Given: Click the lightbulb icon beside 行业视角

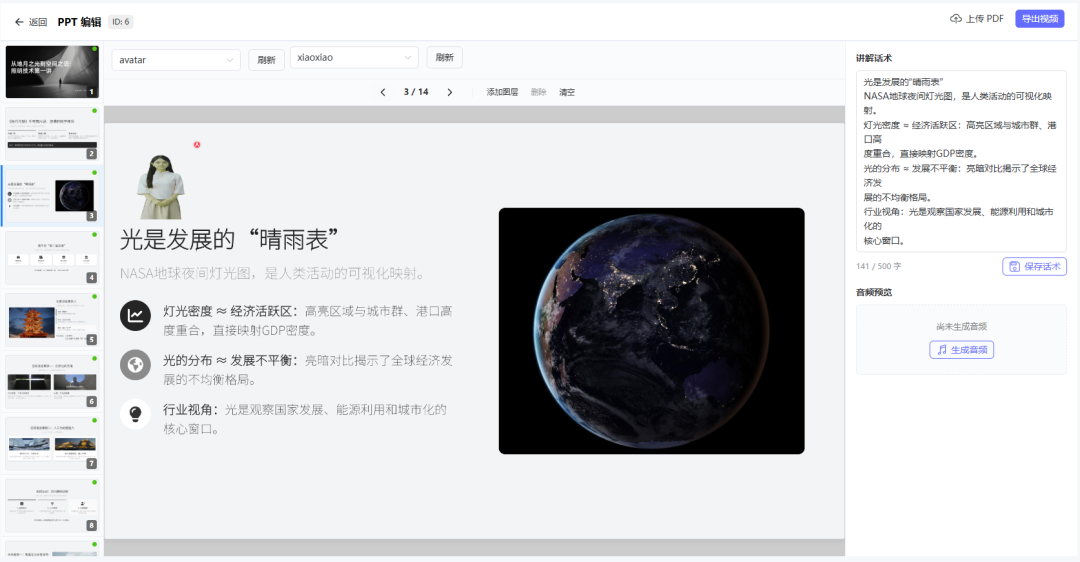Looking at the screenshot, I should tap(136, 415).
